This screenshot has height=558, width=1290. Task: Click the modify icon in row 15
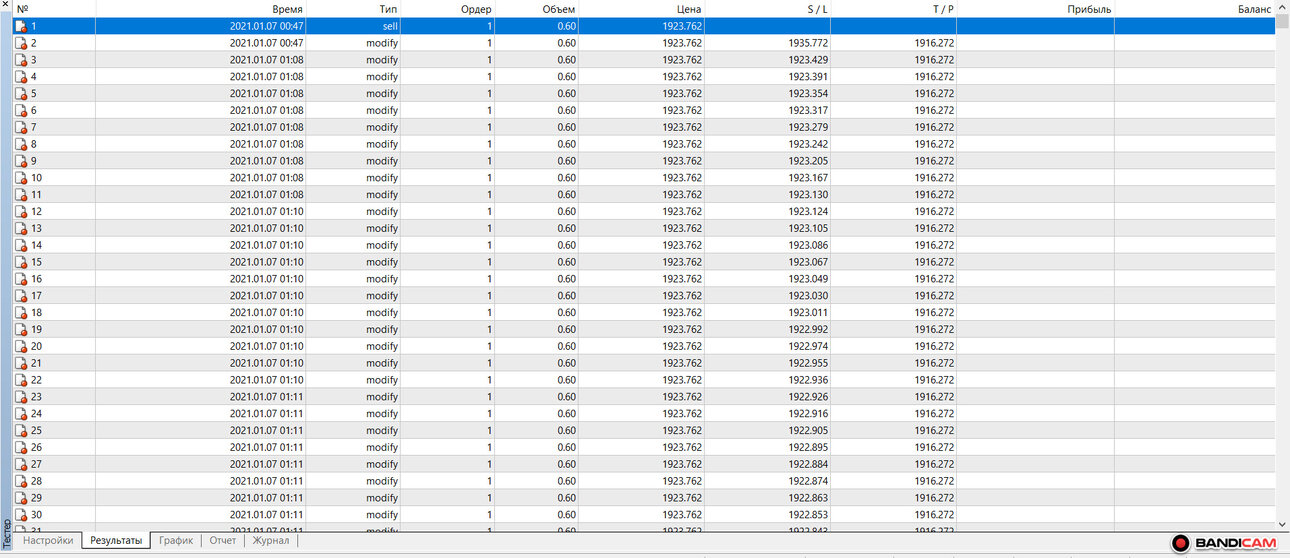coord(21,262)
